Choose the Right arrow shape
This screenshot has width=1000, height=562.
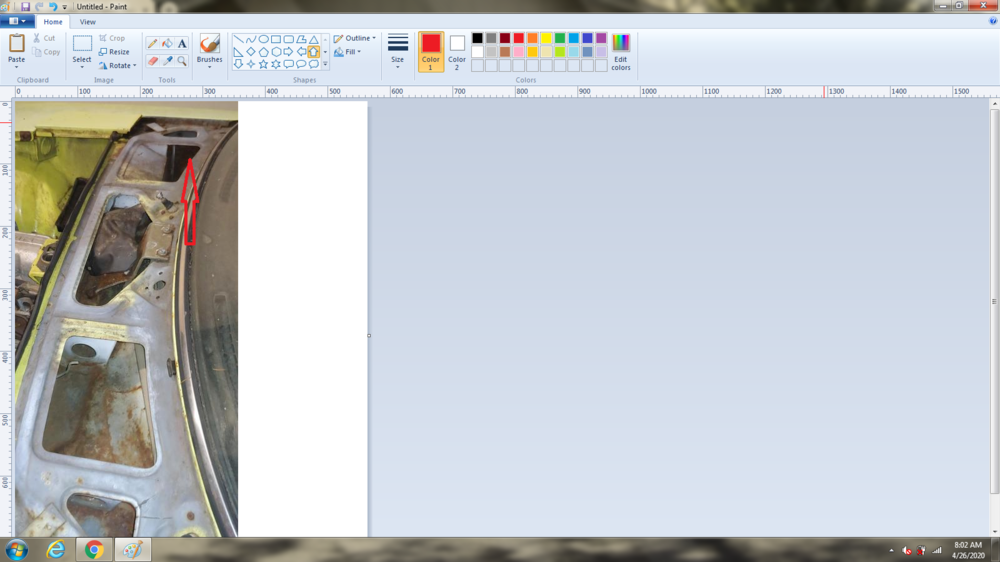pos(288,52)
